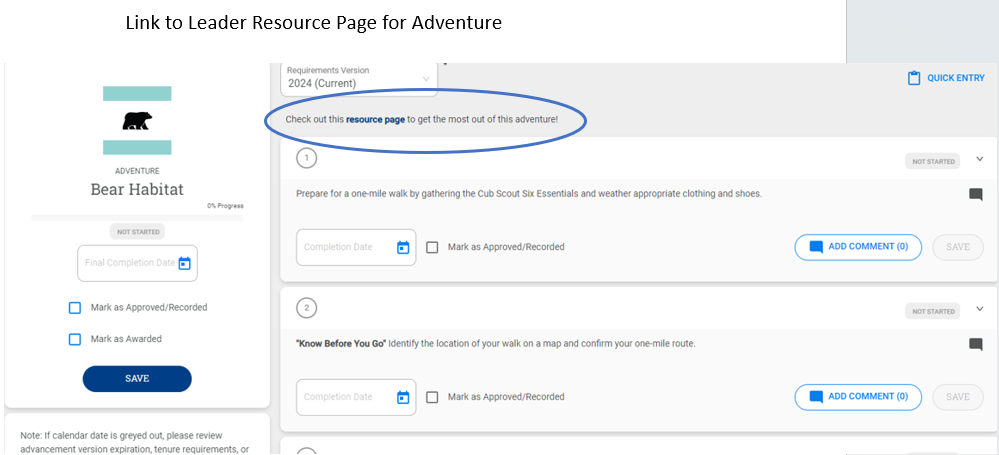
Task: Click the greyed SAVE button in requirement 2
Action: click(x=958, y=397)
